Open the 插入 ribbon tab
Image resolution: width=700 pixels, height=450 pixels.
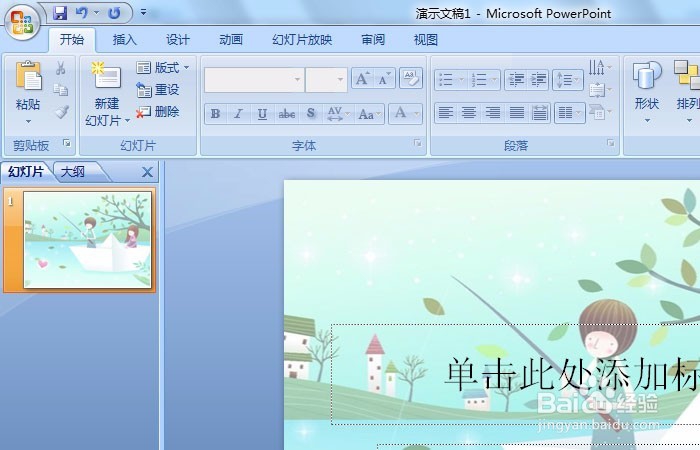pyautogui.click(x=125, y=40)
